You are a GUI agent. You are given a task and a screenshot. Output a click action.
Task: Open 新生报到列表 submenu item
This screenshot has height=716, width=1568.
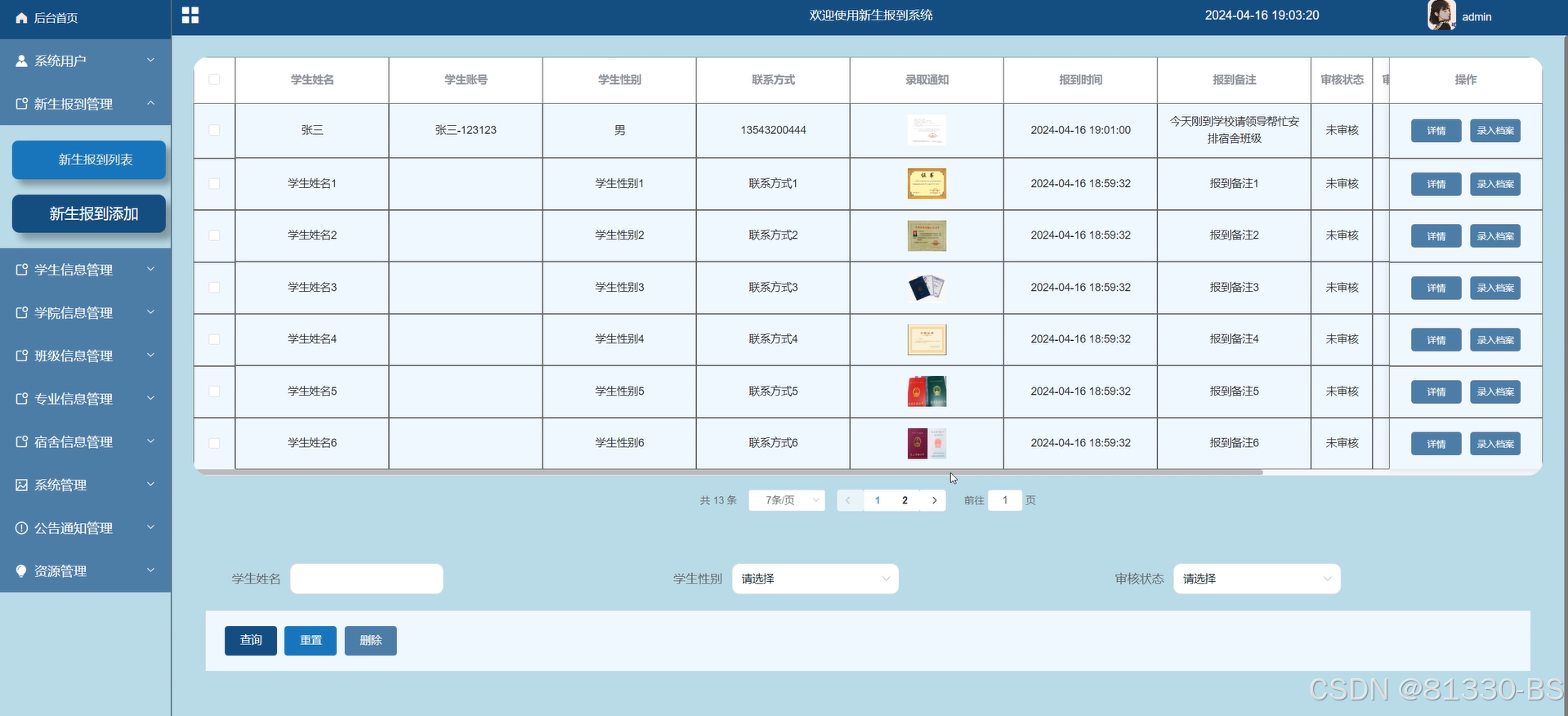89,159
